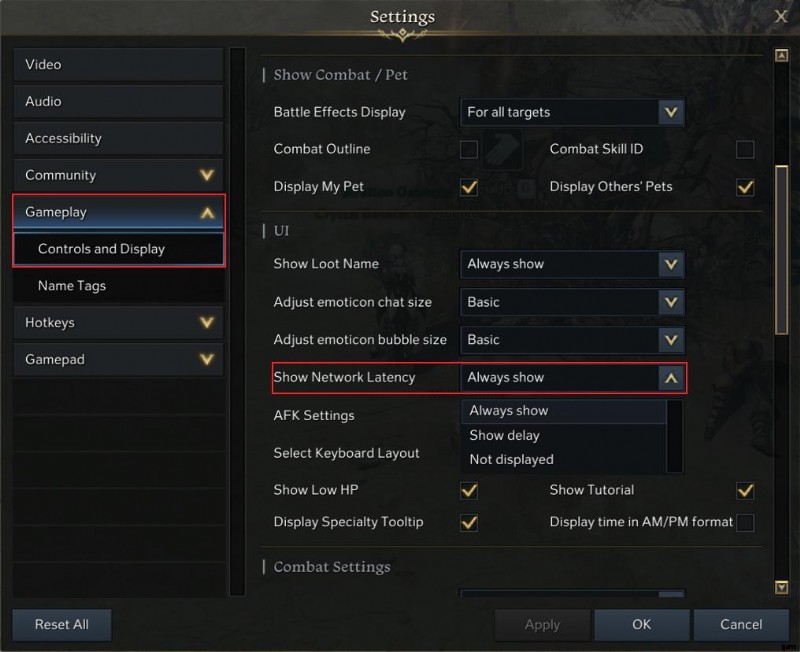This screenshot has height=652, width=800.
Task: Uncheck the Show Tutorial checkbox
Action: (744, 490)
